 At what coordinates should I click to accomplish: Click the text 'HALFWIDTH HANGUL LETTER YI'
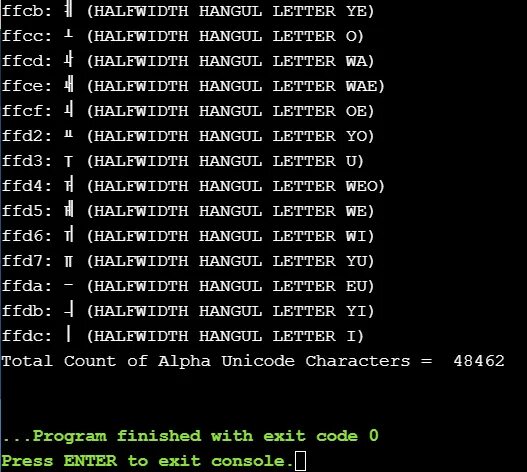[231, 311]
